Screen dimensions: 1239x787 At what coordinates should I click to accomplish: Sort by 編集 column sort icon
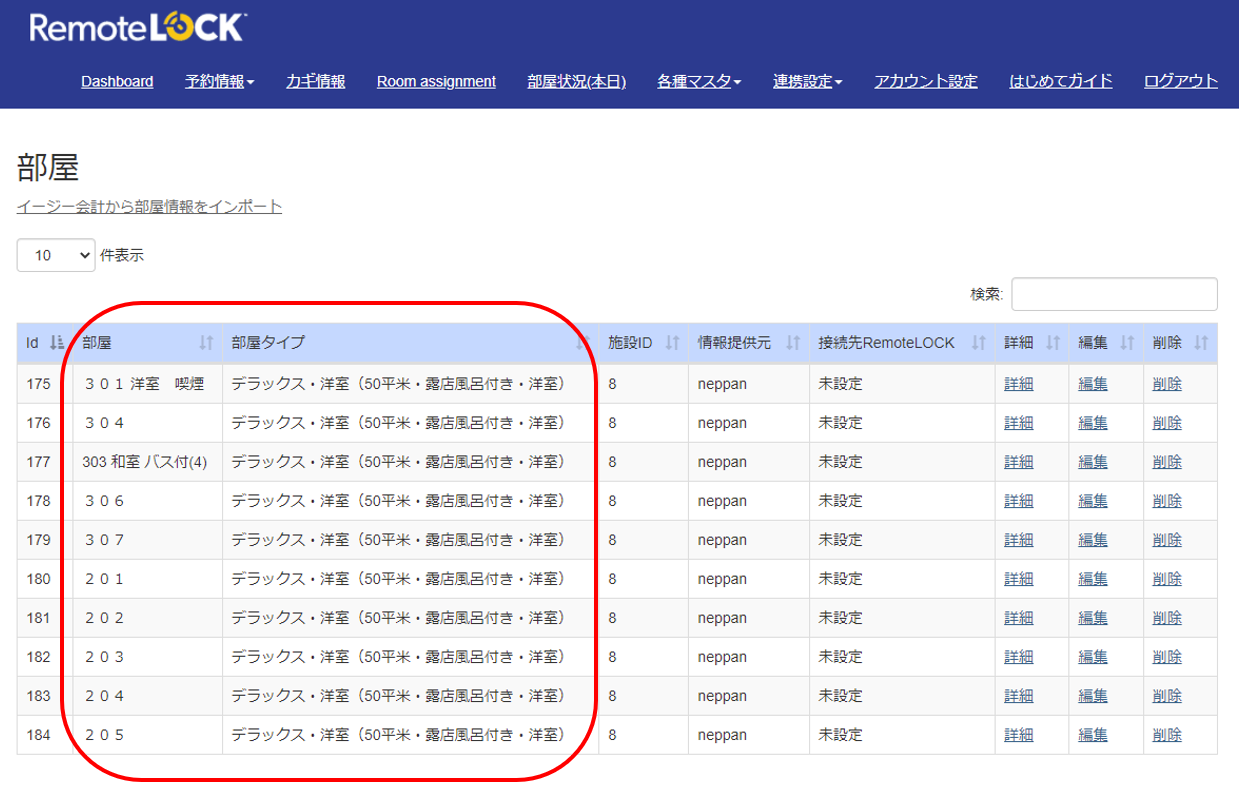pyautogui.click(x=1127, y=343)
